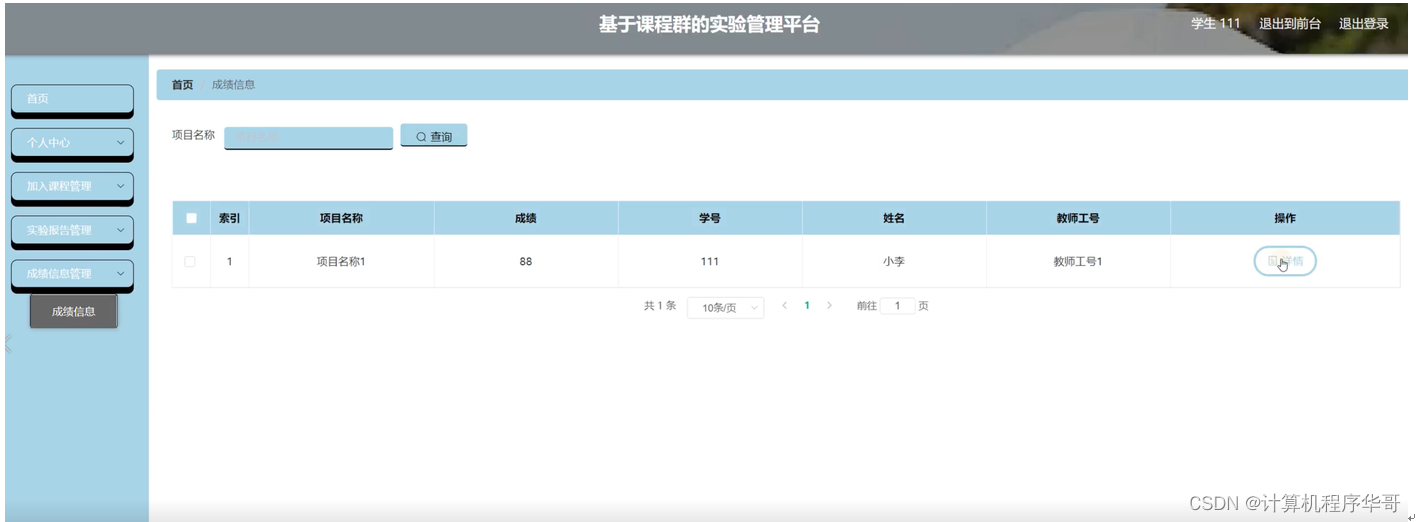Screen dimensions: 1416x522
Task: Click the 学号 column header
Action: (x=710, y=218)
